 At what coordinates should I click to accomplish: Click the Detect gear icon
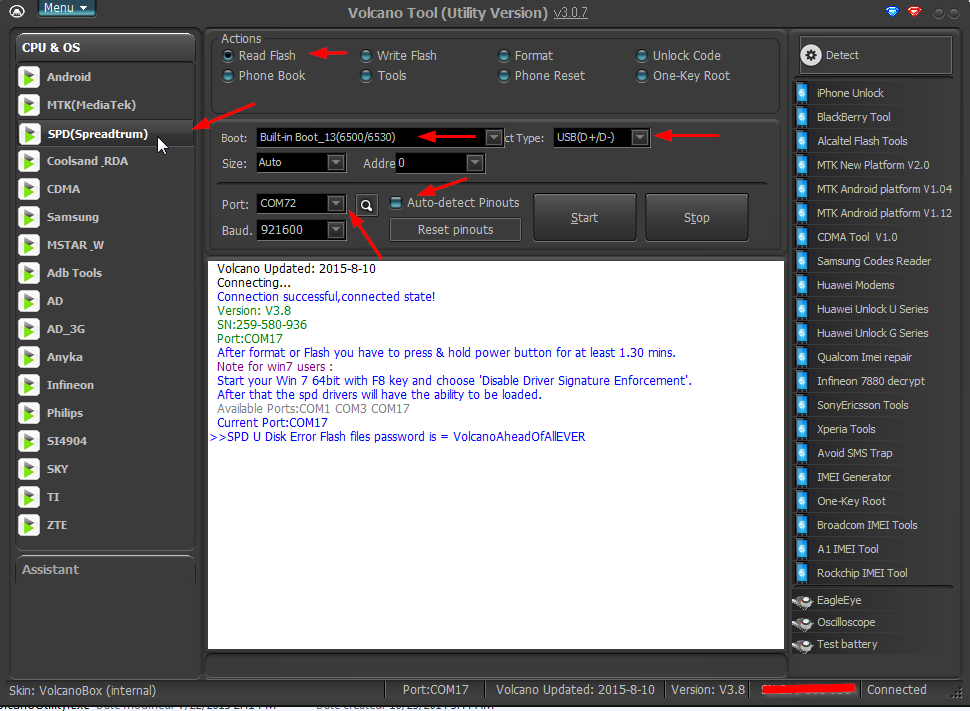pyautogui.click(x=811, y=55)
